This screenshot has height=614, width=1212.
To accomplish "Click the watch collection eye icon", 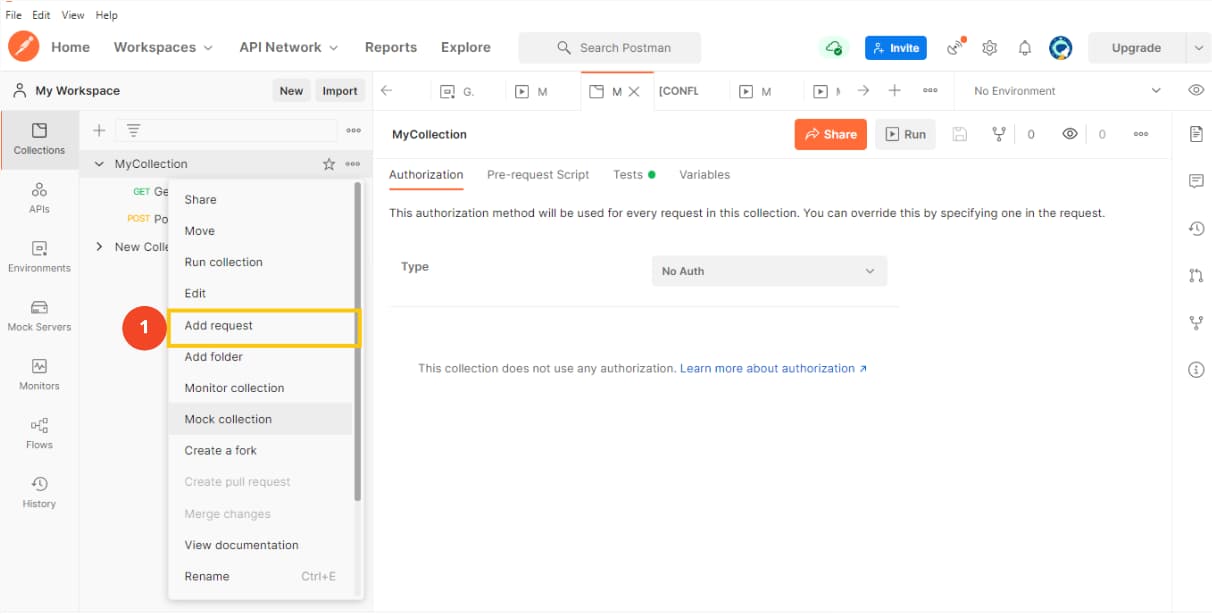I will click(x=1070, y=133).
